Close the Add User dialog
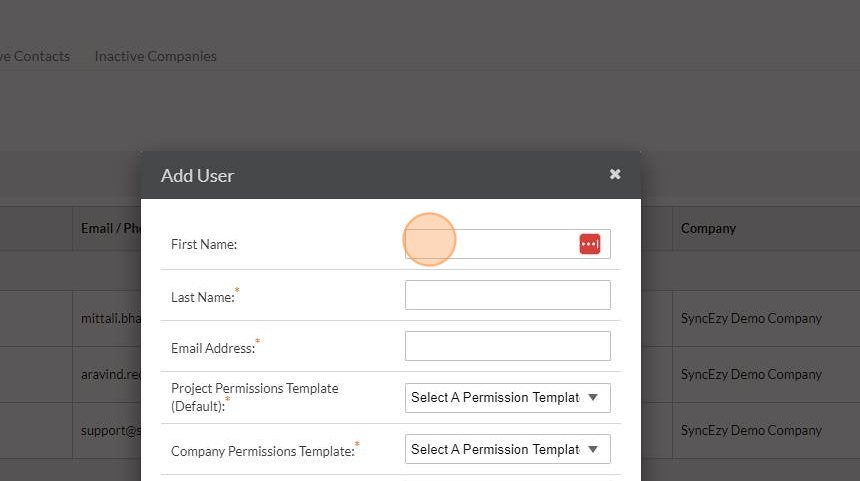 coord(615,174)
